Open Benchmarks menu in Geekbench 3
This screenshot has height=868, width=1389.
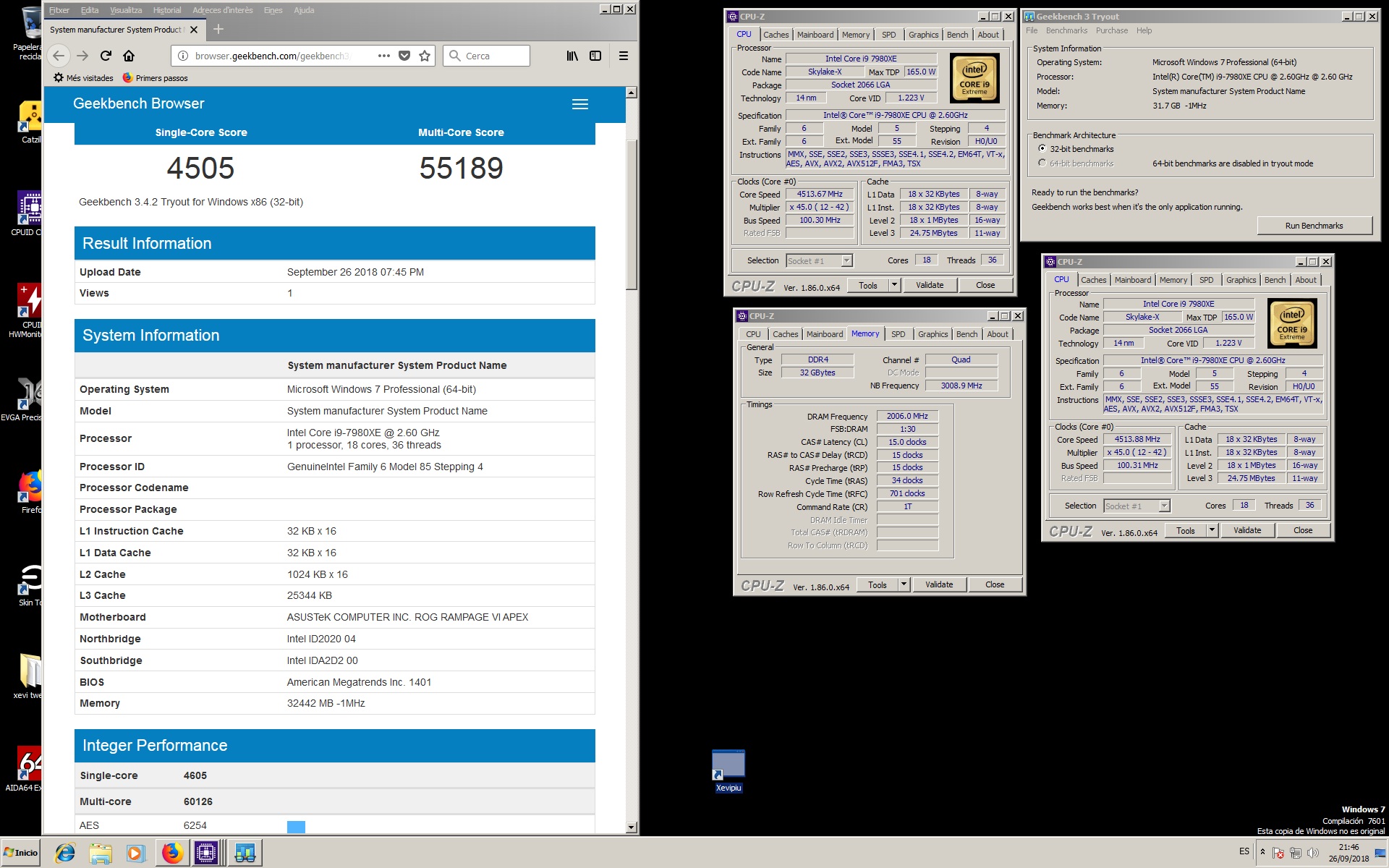click(x=1066, y=30)
